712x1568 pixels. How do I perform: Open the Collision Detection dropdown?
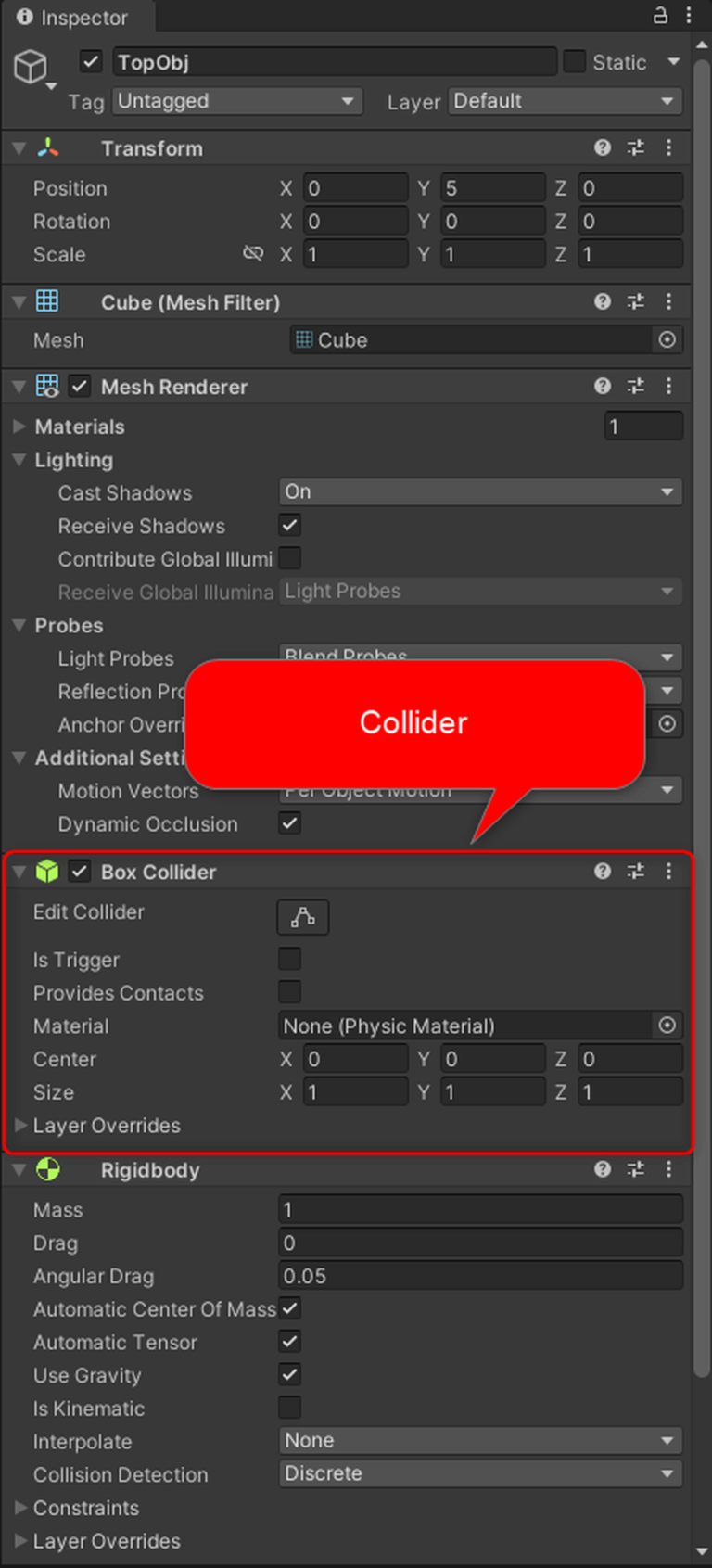pos(479,1473)
